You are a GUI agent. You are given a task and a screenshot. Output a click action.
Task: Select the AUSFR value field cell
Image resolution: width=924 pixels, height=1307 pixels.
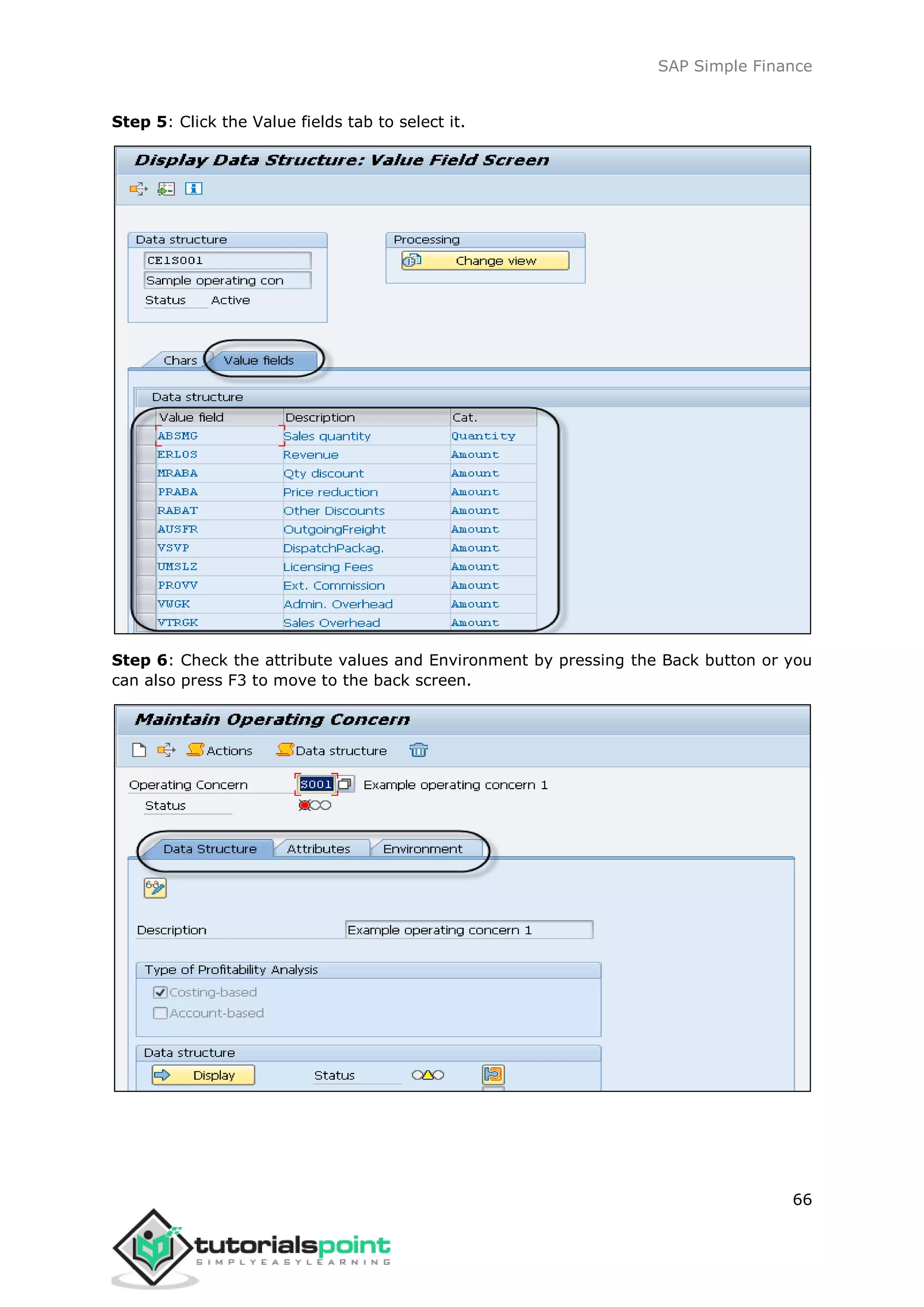(220, 529)
